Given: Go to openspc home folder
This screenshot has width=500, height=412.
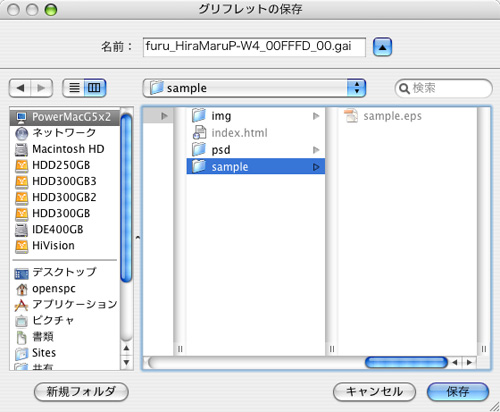Looking at the screenshot, I should 65,288.
